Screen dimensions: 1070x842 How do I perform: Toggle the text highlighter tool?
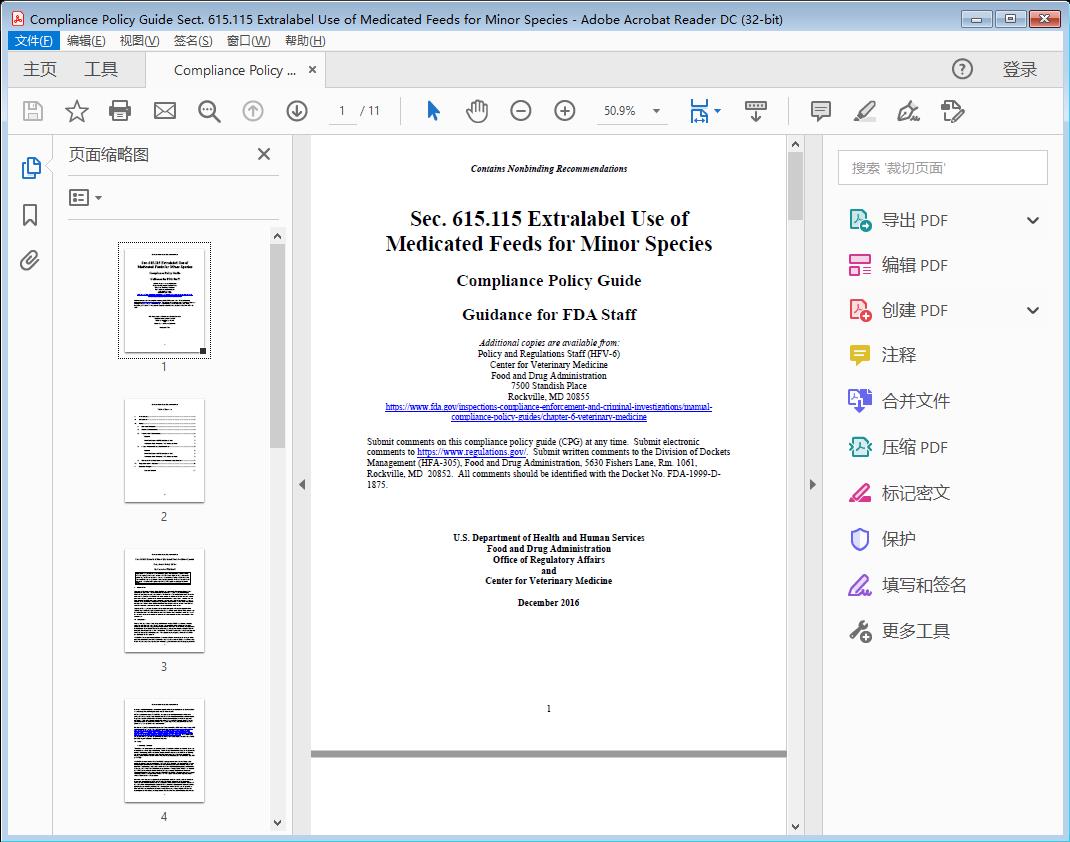(x=865, y=111)
